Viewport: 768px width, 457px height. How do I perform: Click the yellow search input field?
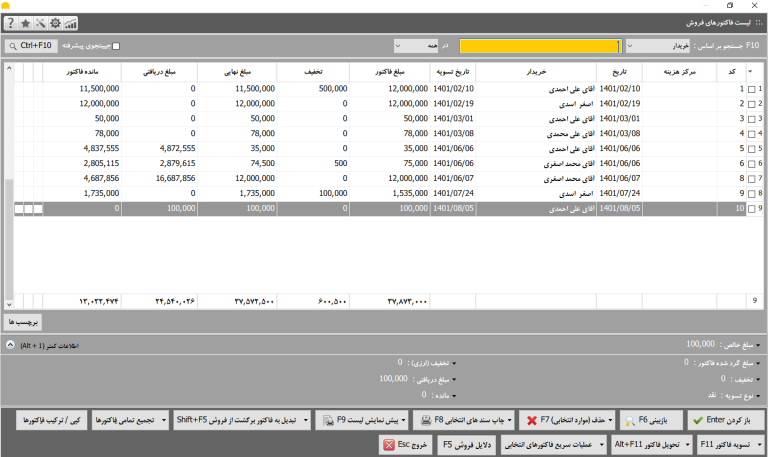click(541, 46)
